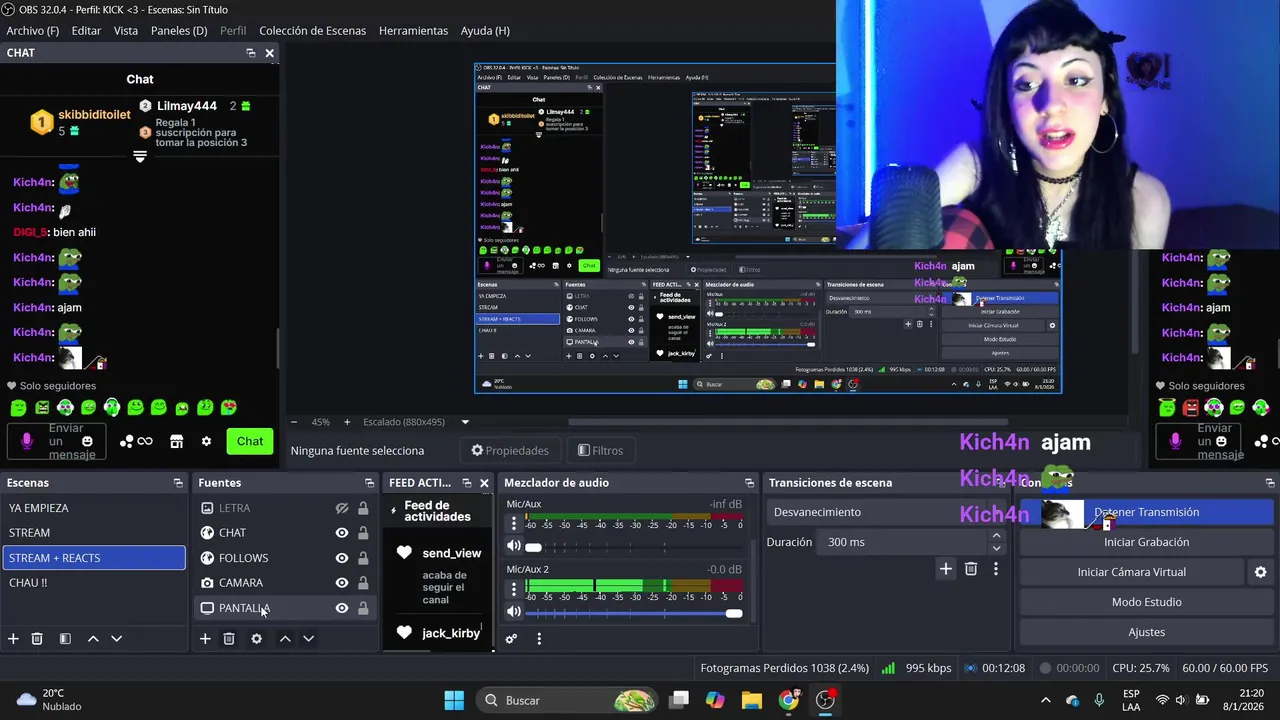Click the green Chat send button
This screenshot has width=1280, height=720.
(x=250, y=441)
